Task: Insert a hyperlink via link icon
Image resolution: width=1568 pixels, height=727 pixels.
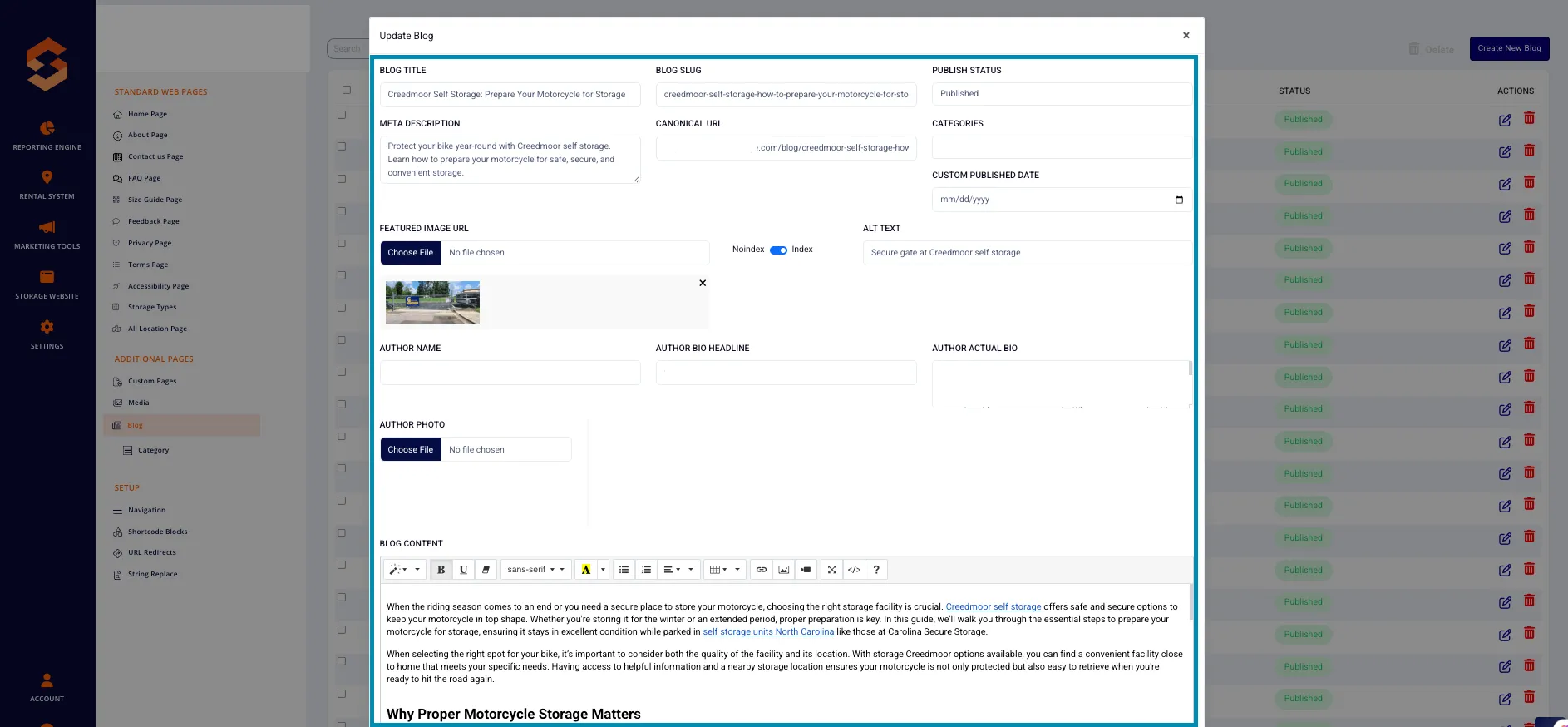Action: point(762,570)
